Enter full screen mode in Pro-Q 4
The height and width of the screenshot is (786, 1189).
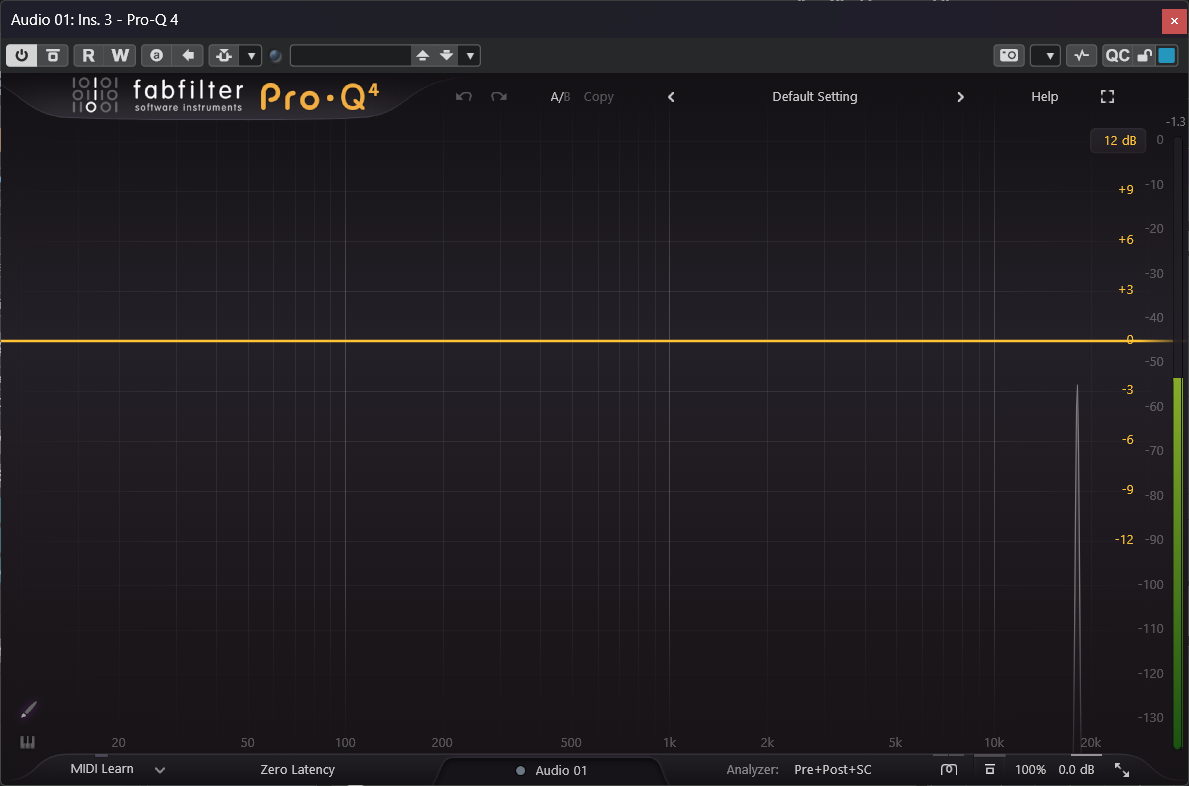click(1107, 96)
